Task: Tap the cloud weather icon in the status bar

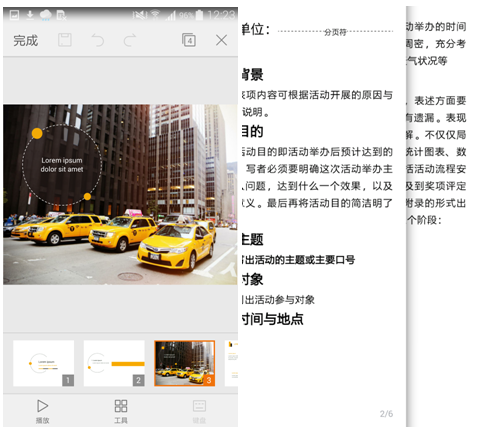Action: click(46, 15)
